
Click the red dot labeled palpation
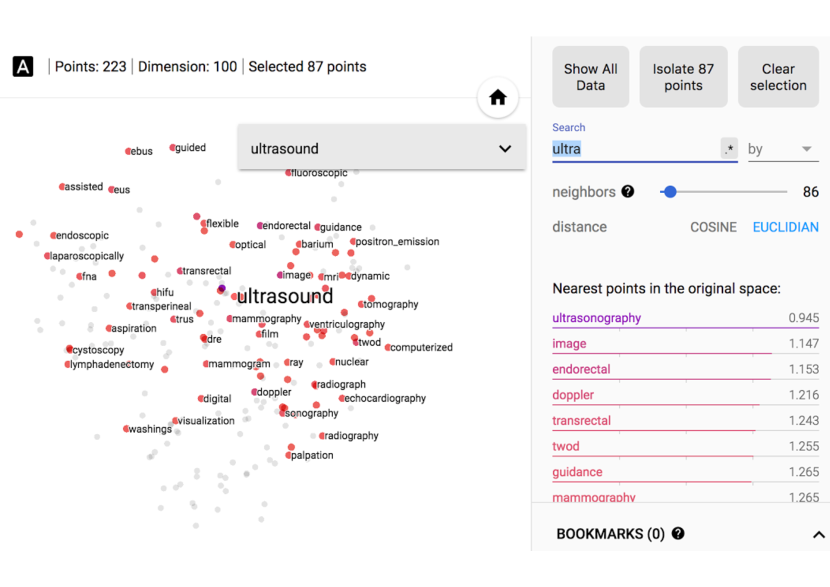coord(289,455)
